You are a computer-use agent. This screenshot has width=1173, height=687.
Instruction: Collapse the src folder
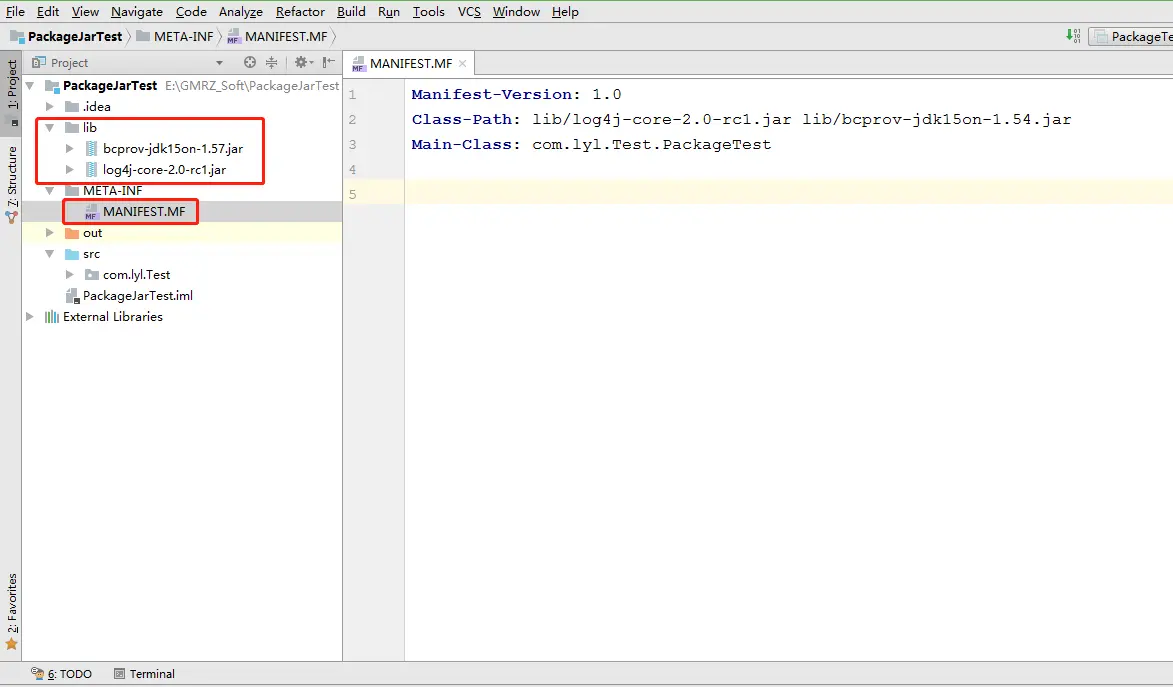point(50,254)
